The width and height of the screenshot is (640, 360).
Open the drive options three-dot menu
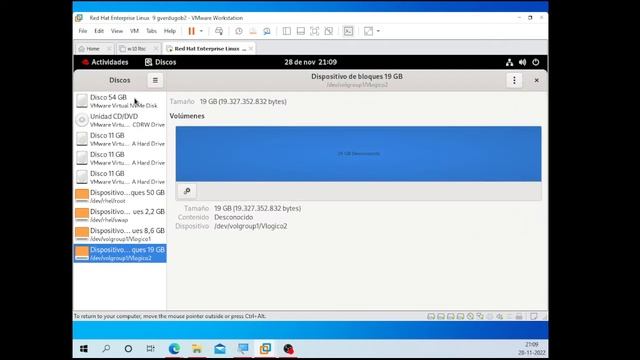click(514, 80)
